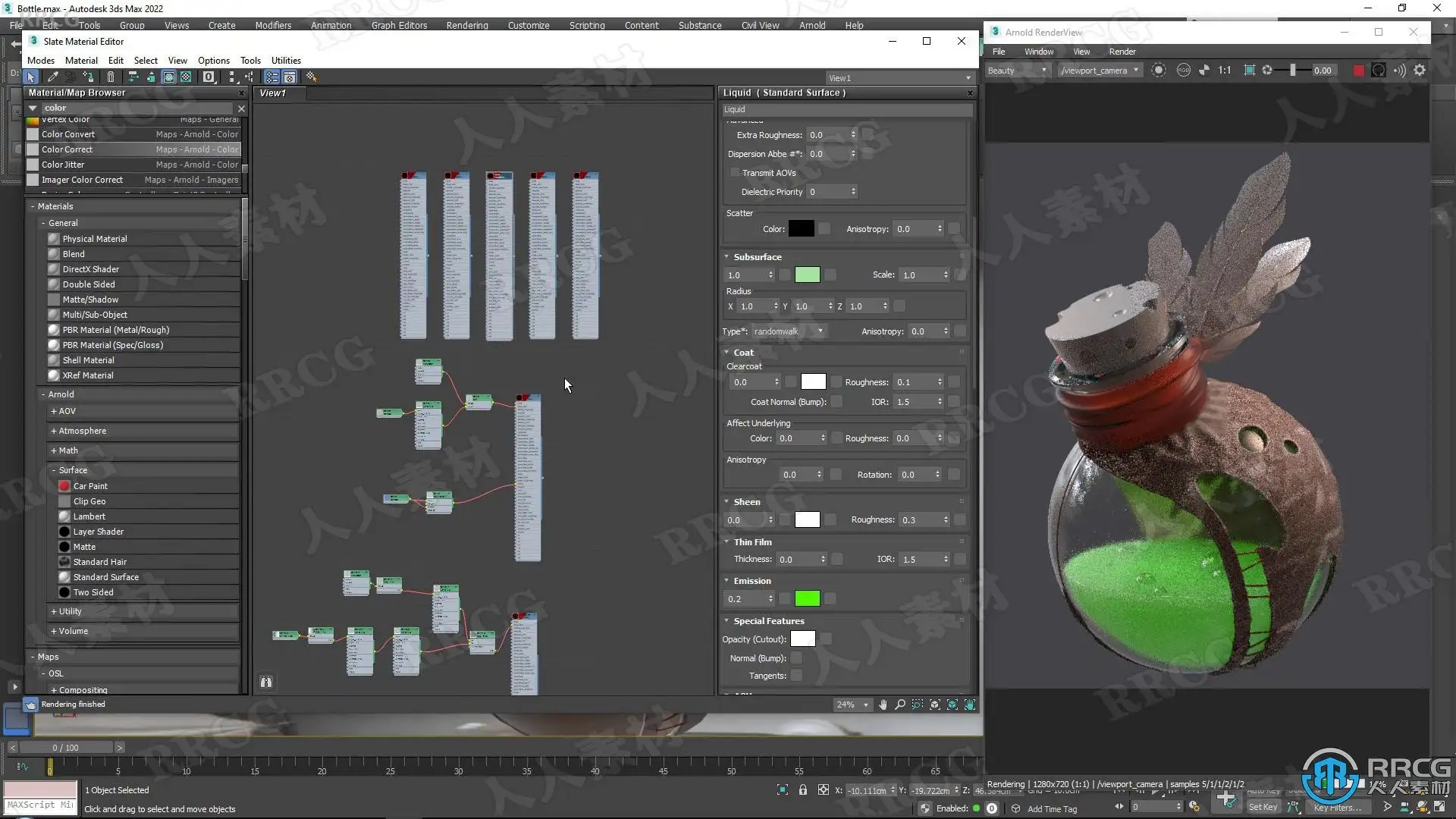
Task: Click the Move Children toolbar icon
Action: click(133, 77)
